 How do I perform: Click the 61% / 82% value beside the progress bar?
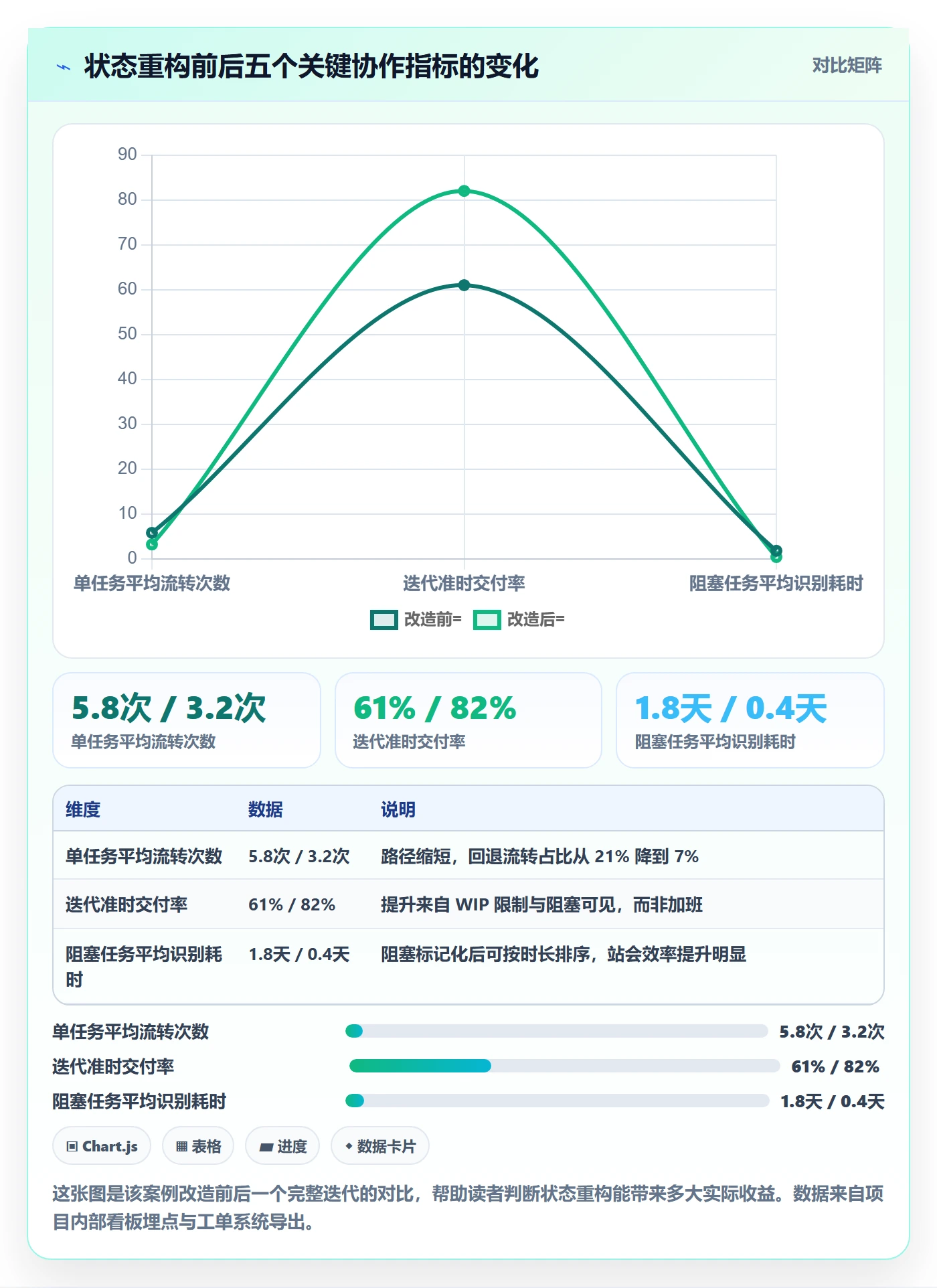click(835, 1066)
